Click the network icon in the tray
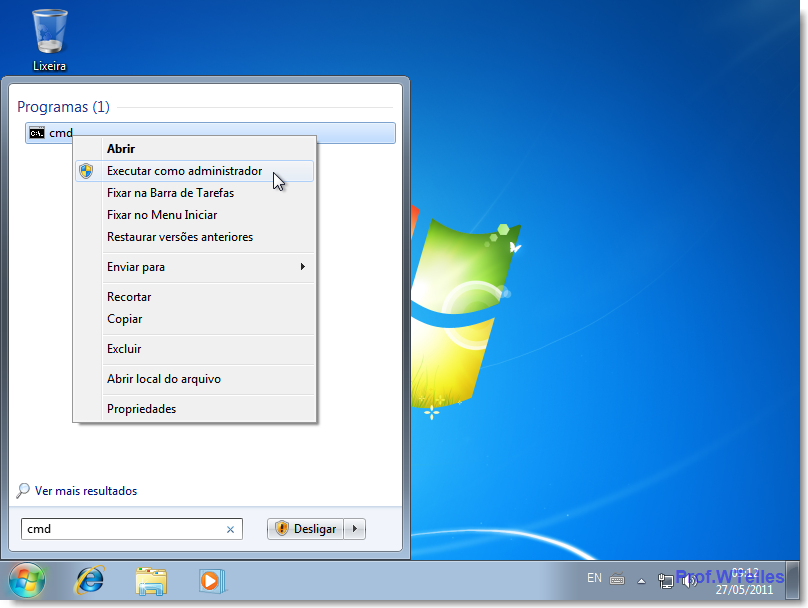This screenshot has width=808, height=608. pyautogui.click(x=665, y=581)
